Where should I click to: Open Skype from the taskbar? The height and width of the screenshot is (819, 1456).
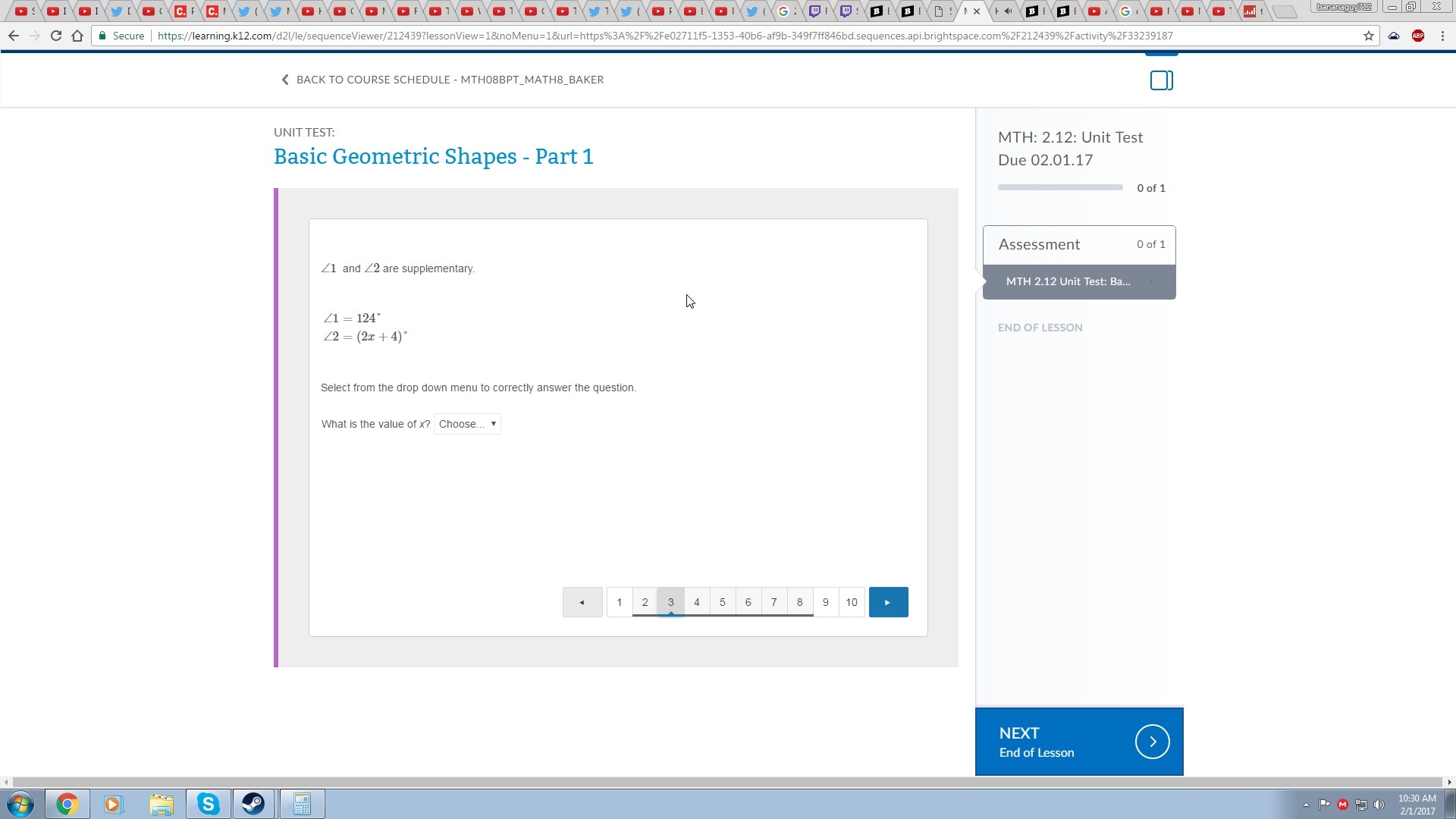click(x=208, y=804)
